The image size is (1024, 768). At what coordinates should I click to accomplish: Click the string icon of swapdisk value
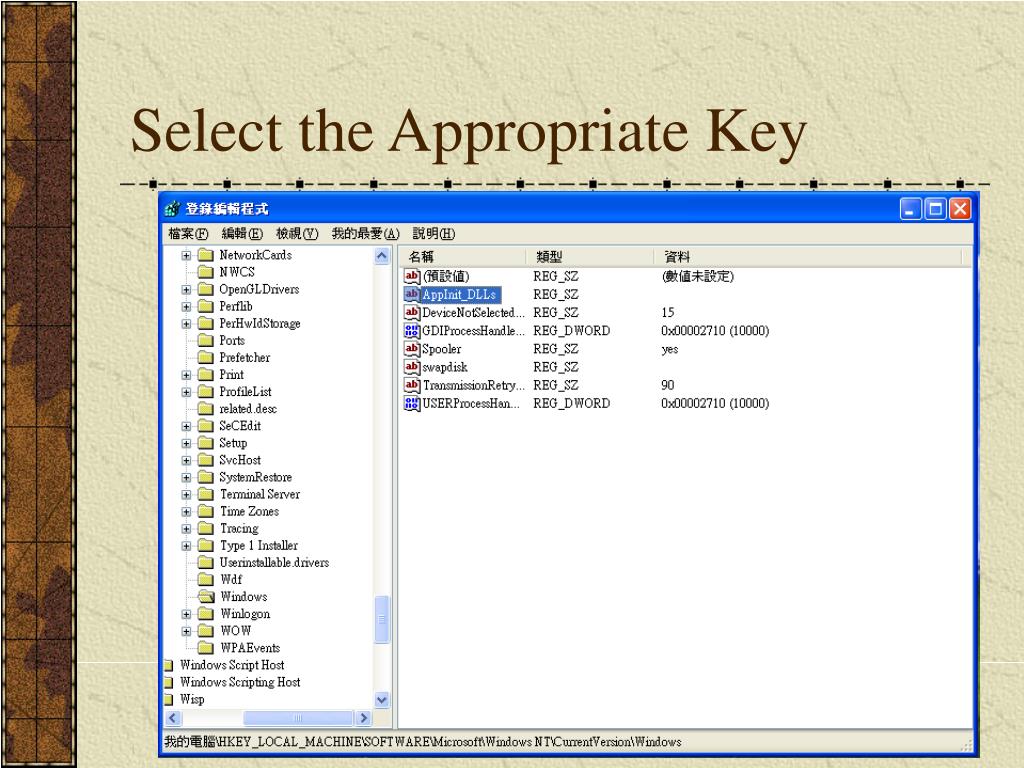click(412, 367)
